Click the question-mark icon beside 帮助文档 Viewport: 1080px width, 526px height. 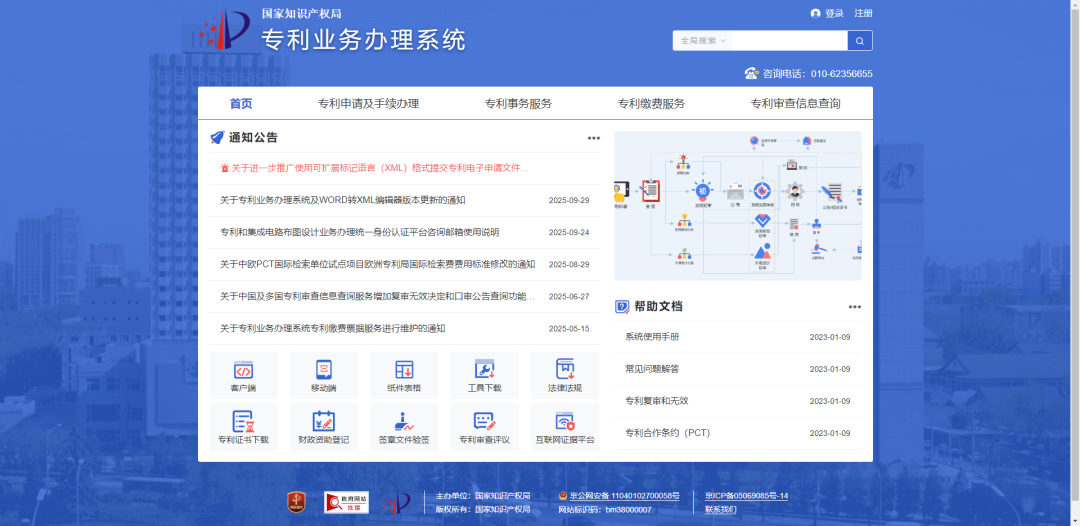622,306
